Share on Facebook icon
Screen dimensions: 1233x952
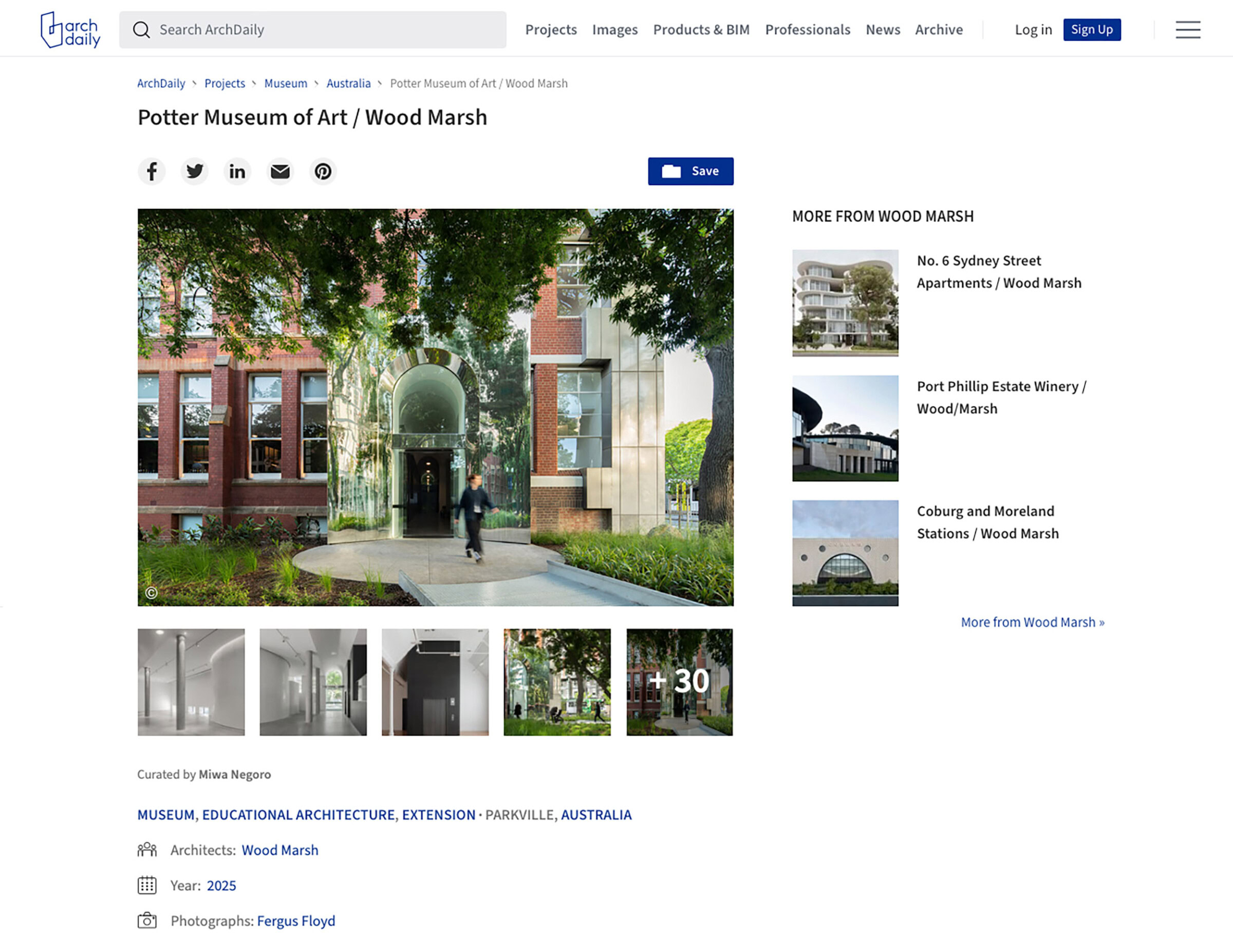(x=152, y=171)
